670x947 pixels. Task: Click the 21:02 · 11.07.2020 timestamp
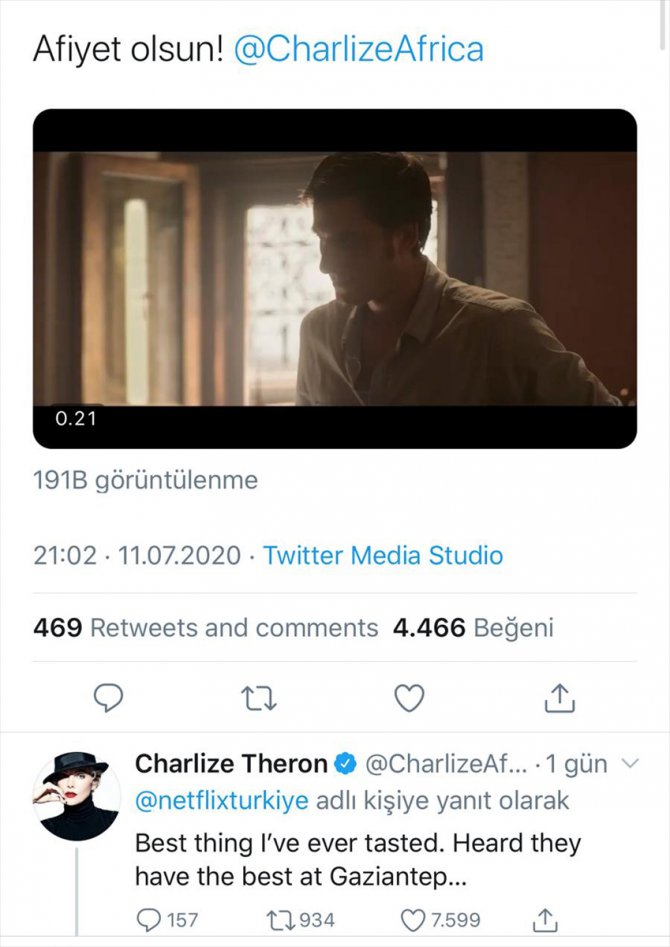tap(137, 556)
